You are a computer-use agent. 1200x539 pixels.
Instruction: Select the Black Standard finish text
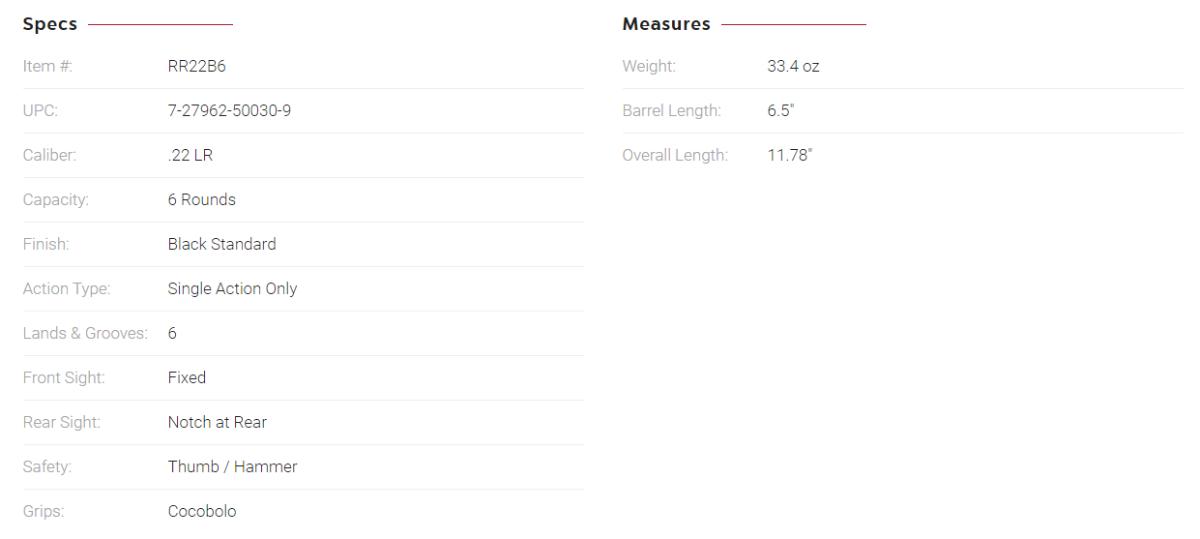pos(221,244)
